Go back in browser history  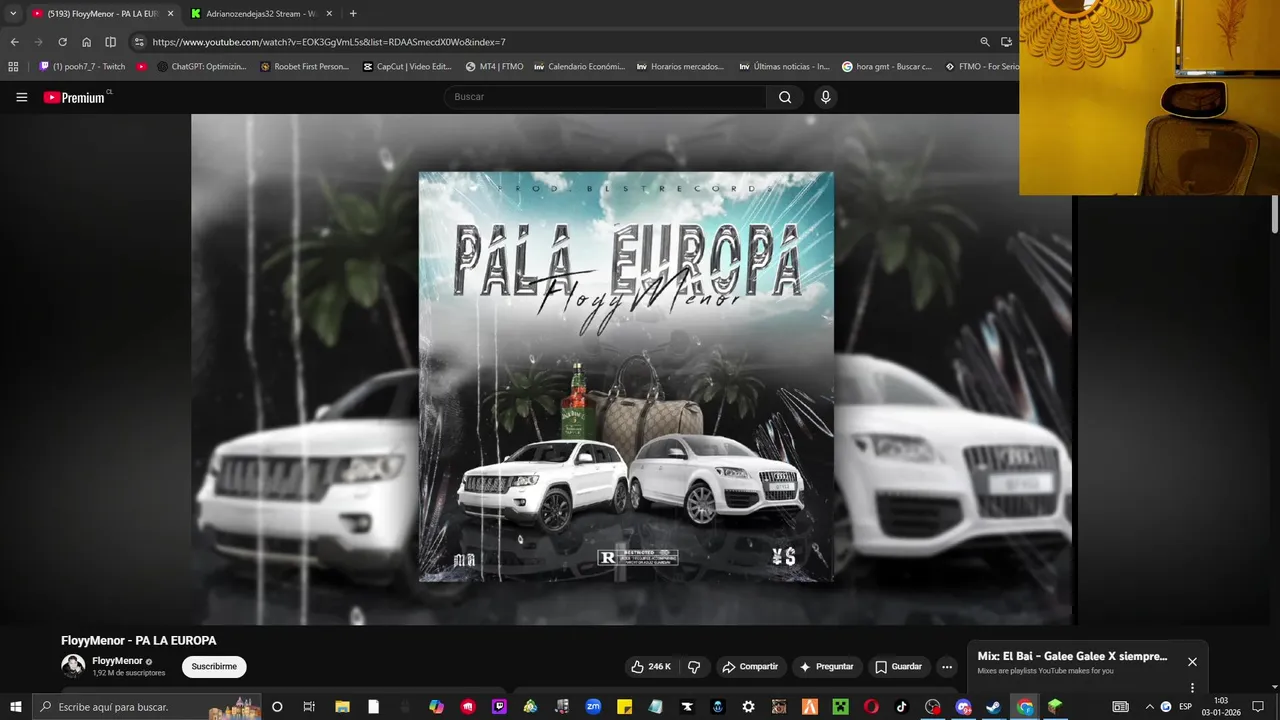click(14, 42)
